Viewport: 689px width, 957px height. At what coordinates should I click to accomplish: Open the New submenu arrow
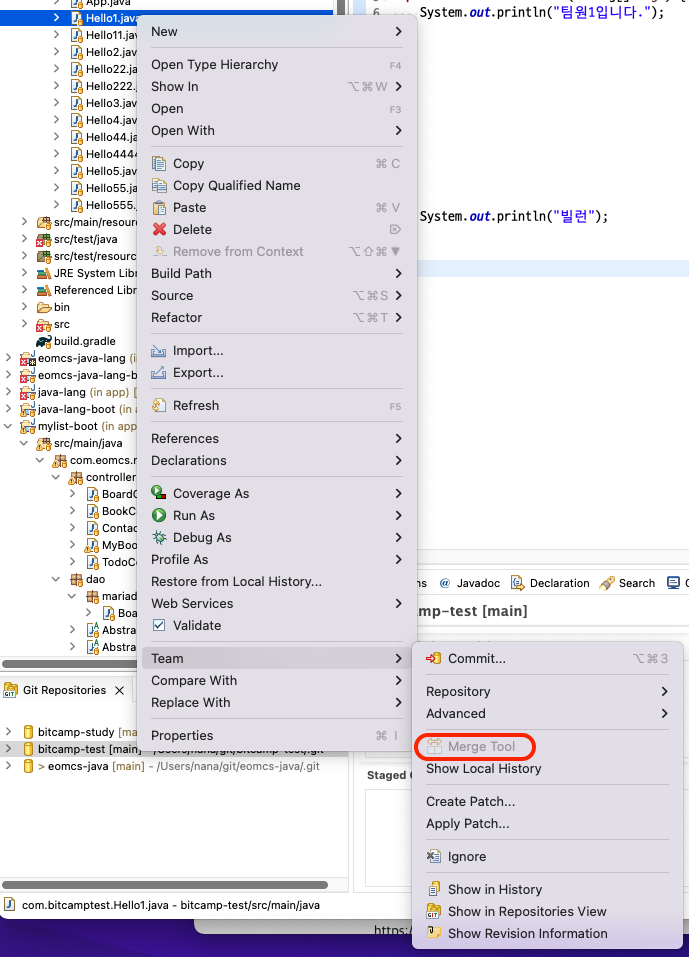pyautogui.click(x=399, y=31)
